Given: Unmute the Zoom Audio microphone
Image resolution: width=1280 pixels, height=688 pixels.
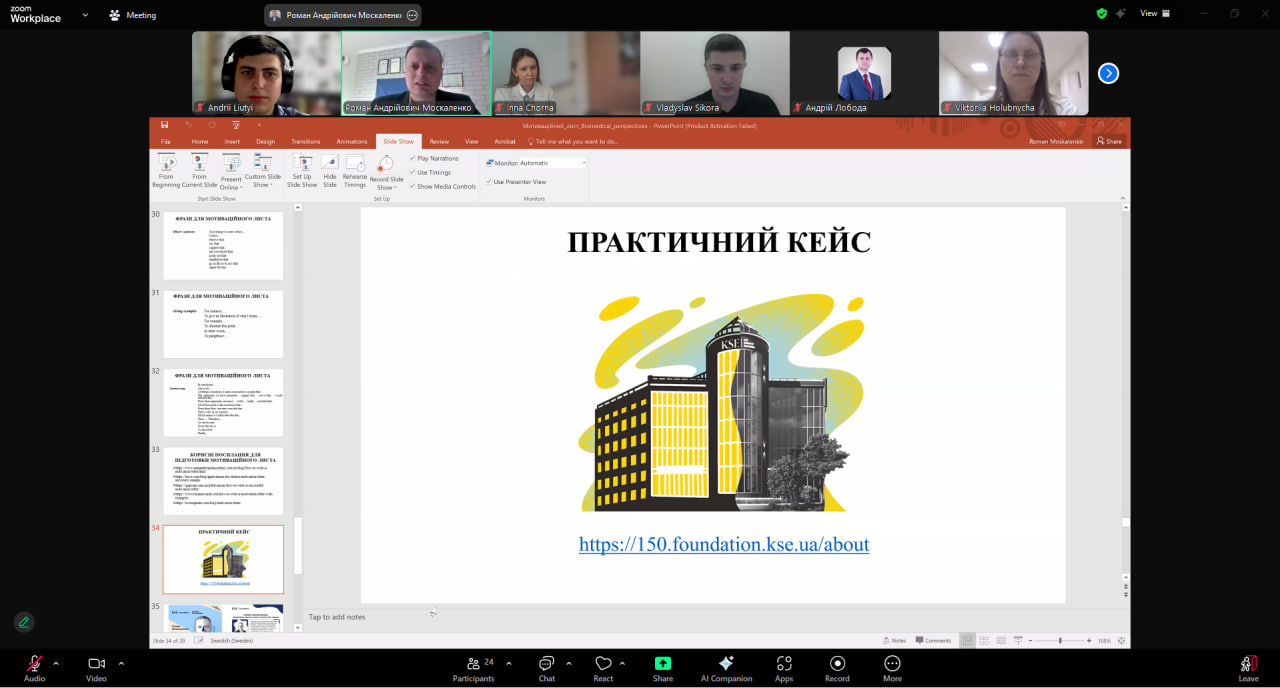Looking at the screenshot, I should (34, 668).
